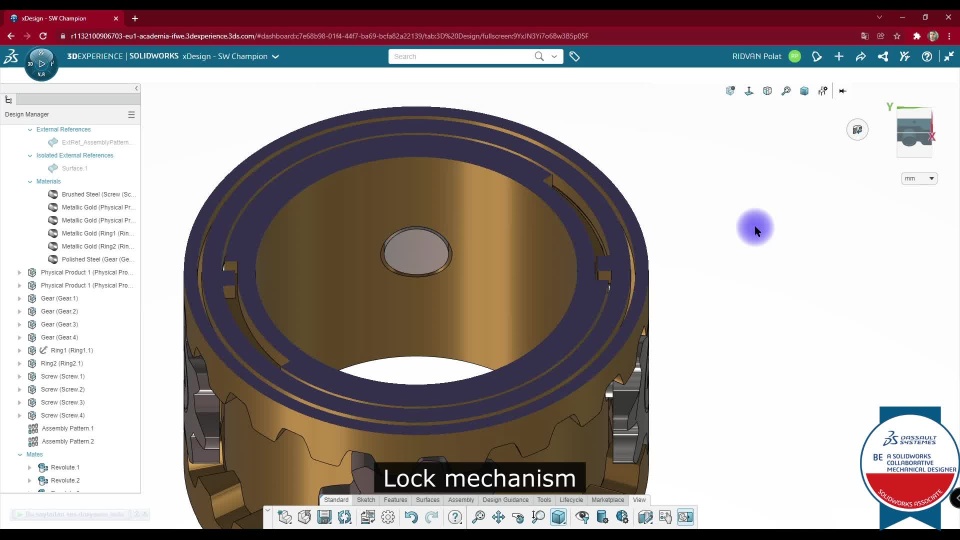This screenshot has width=960, height=540.
Task: Click the RIDVAN Polat user name
Action: (757, 56)
